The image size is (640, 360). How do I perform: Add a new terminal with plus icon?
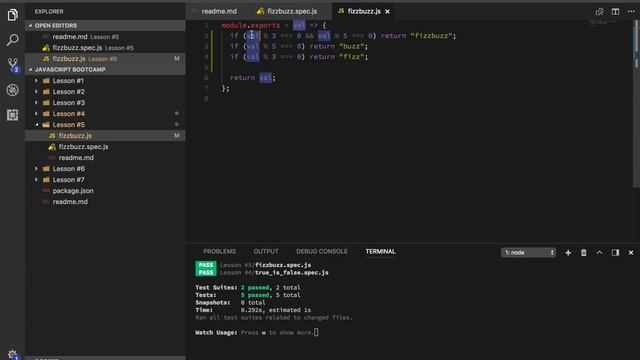click(x=568, y=253)
